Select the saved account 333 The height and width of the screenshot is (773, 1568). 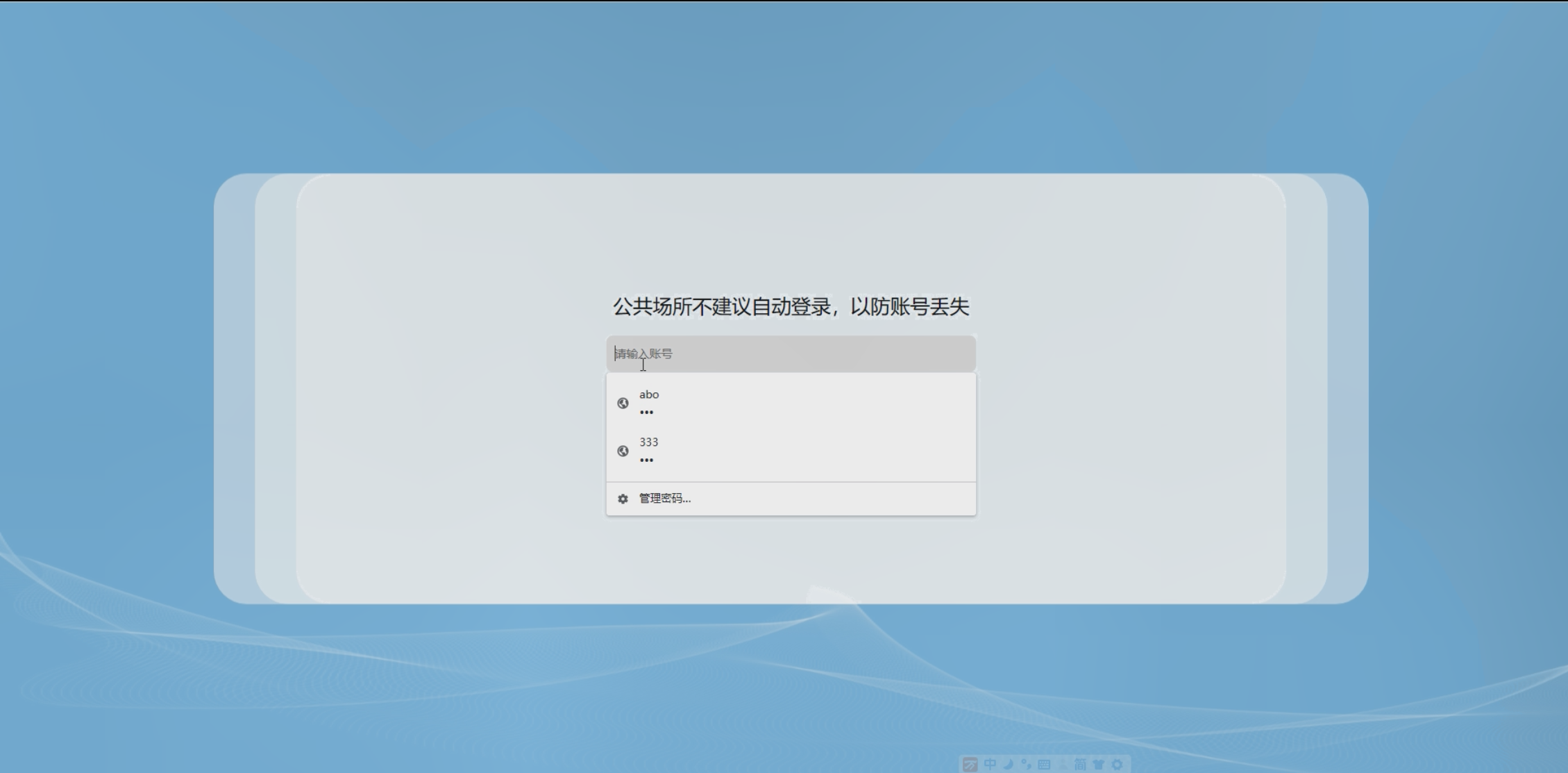click(648, 442)
